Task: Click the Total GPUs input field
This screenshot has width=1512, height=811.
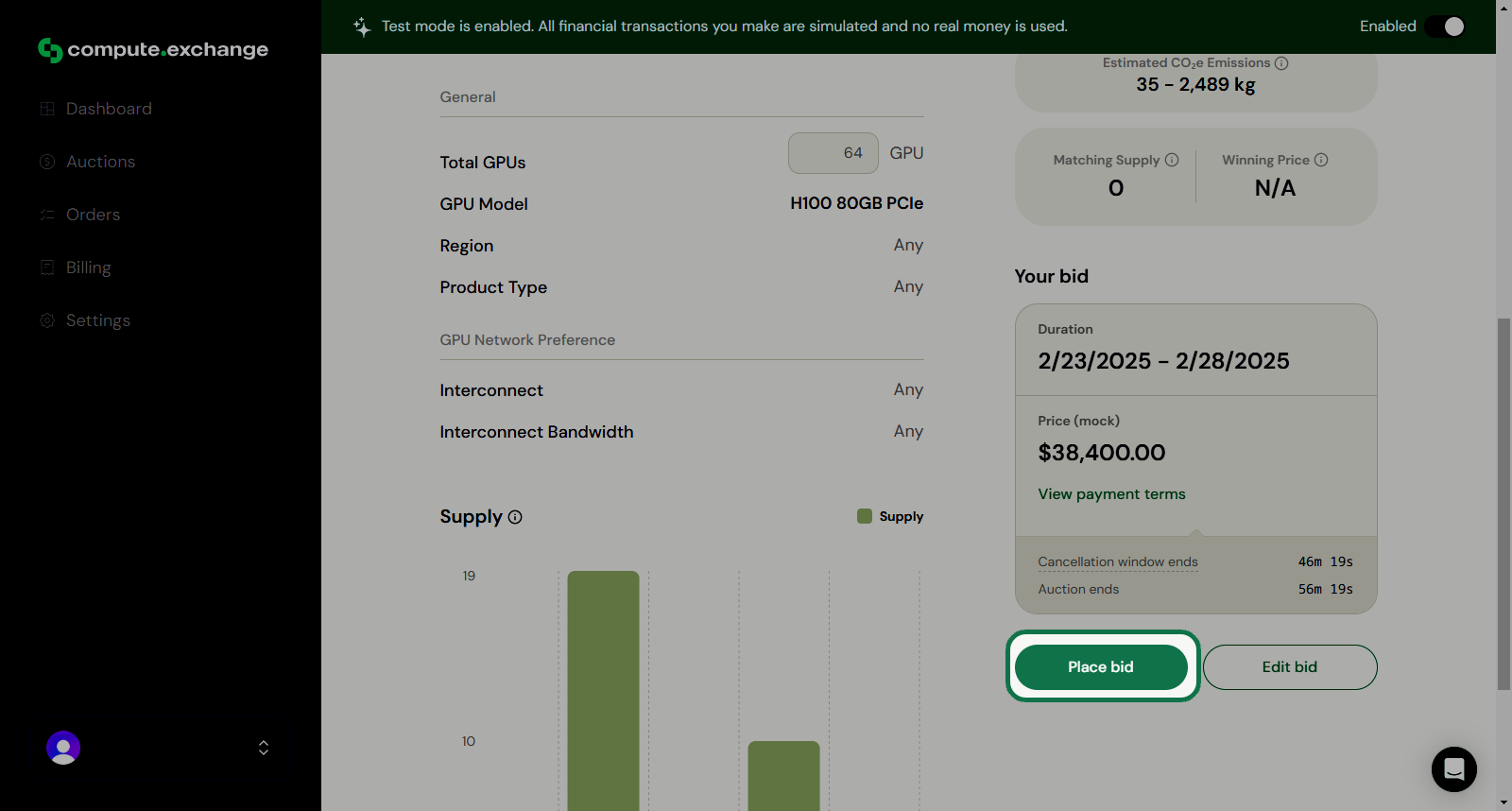Action: click(x=833, y=152)
